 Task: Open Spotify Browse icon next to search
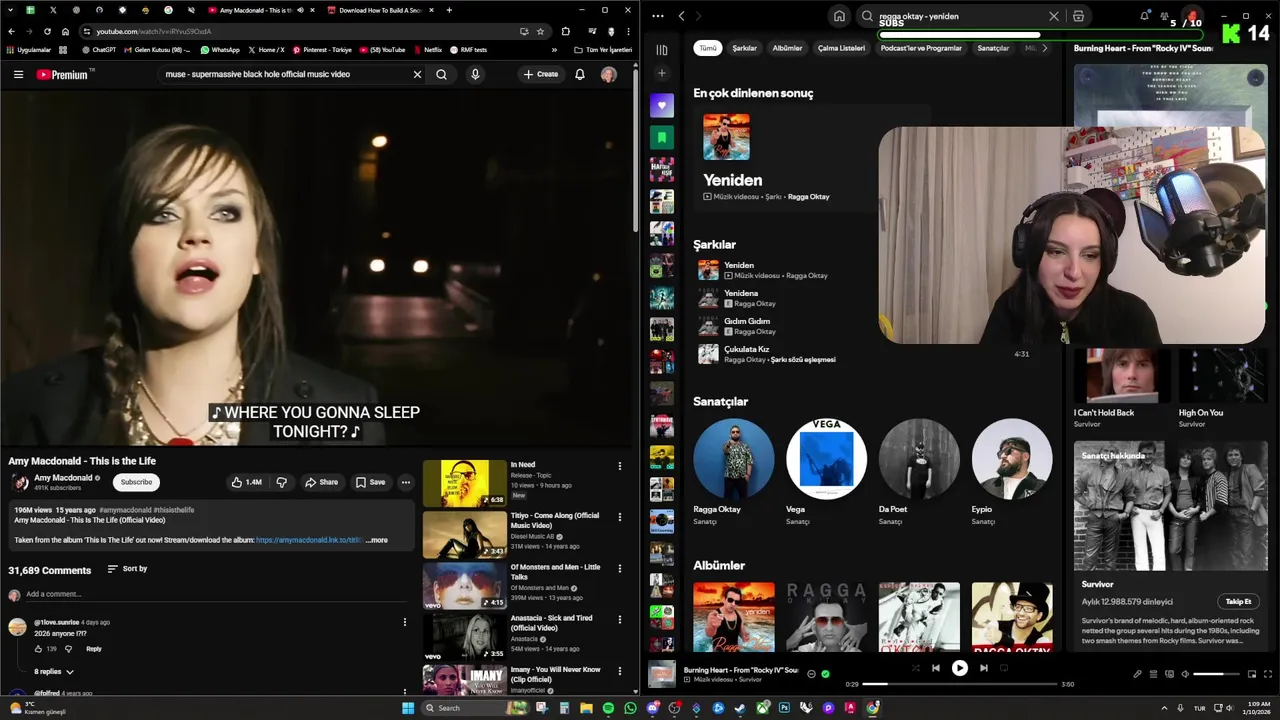(1078, 16)
